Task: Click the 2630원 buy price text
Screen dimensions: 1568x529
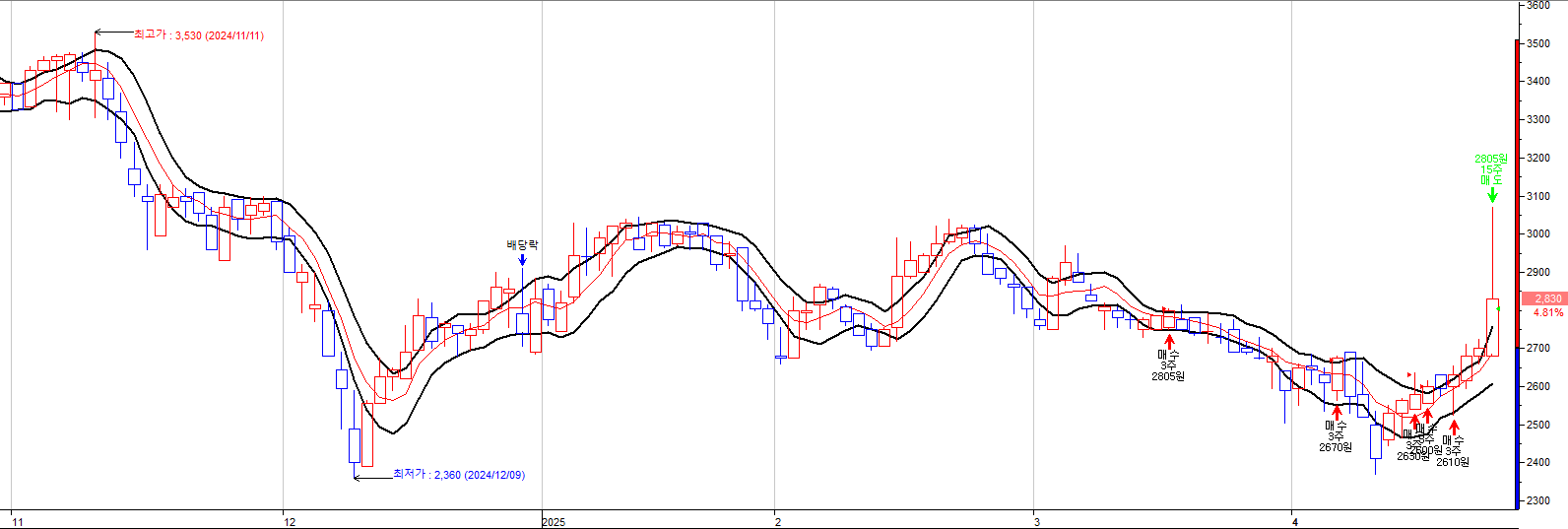Action: [1411, 456]
